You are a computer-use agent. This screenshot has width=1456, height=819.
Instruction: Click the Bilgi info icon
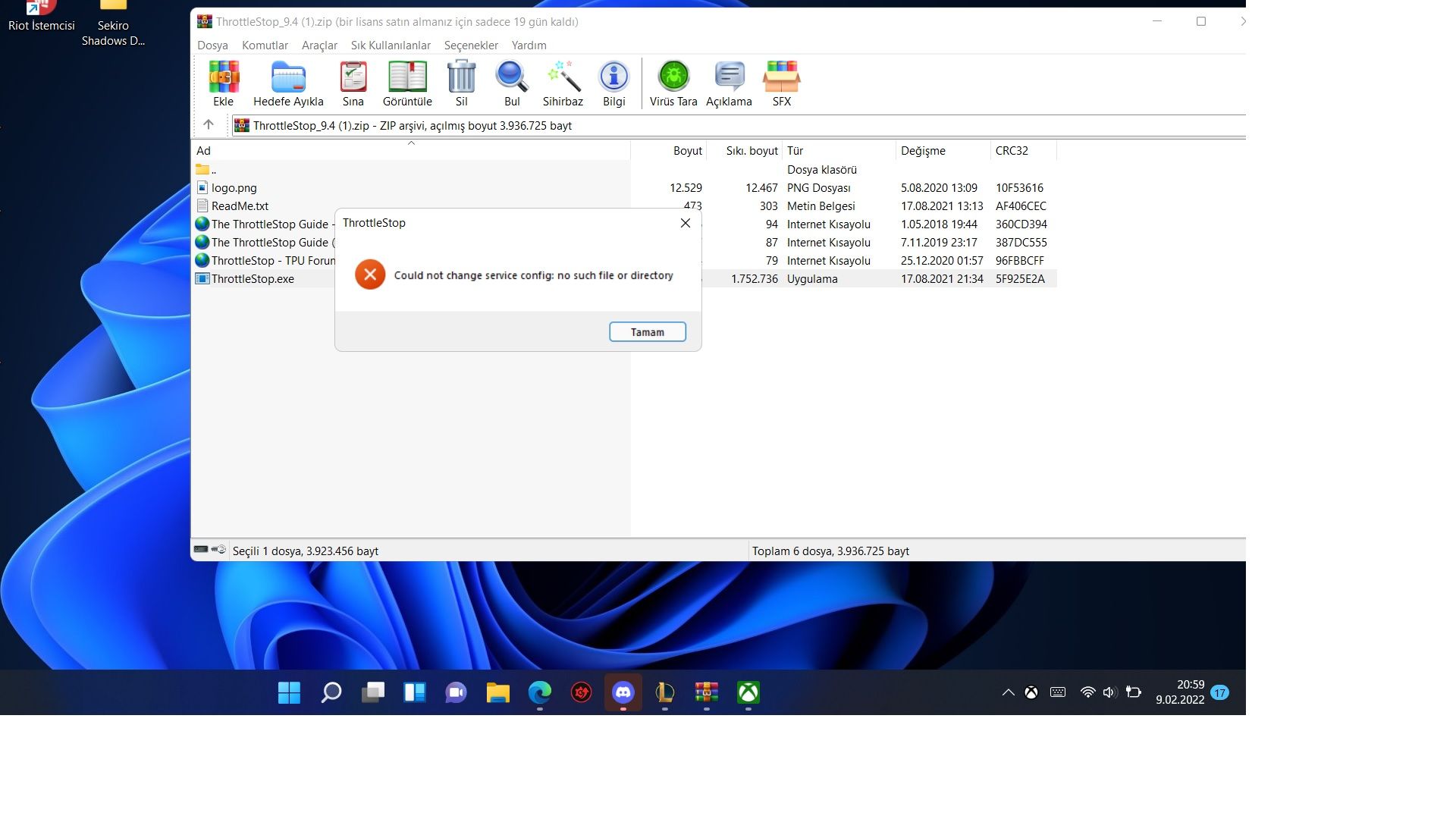pos(613,77)
